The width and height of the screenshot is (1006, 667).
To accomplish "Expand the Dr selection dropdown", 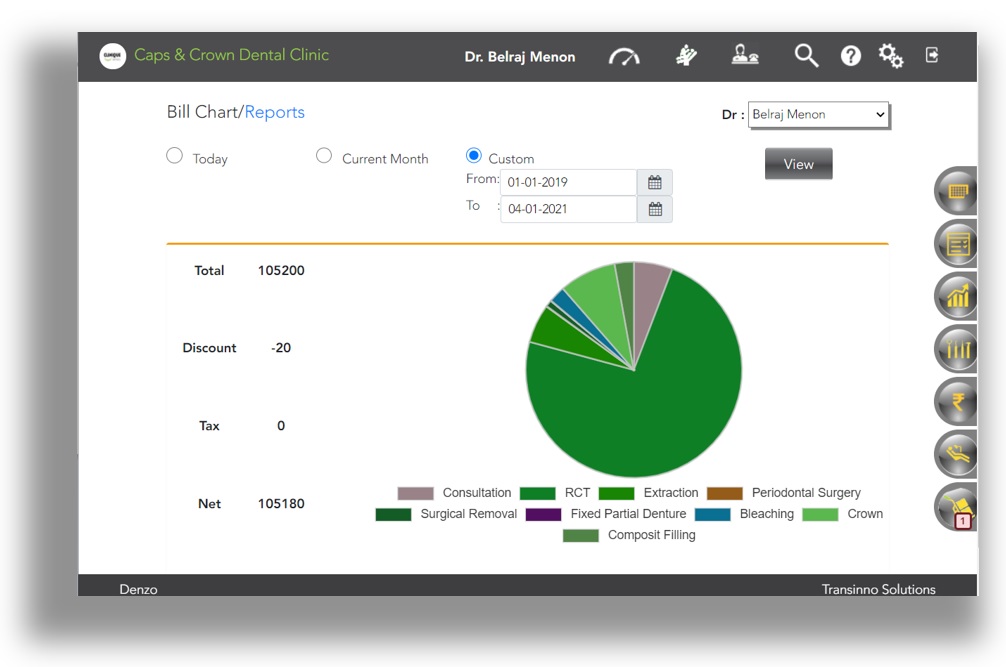I will [818, 115].
